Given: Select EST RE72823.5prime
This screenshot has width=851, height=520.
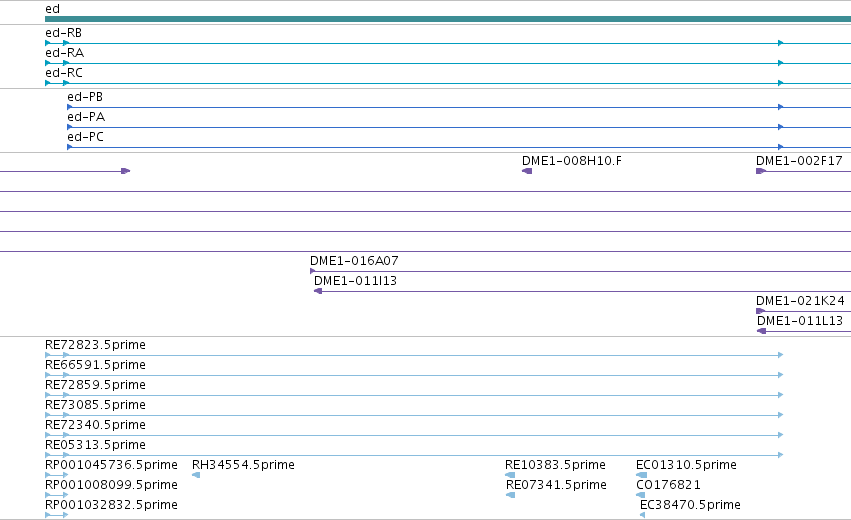Looking at the screenshot, I should coord(96,345).
